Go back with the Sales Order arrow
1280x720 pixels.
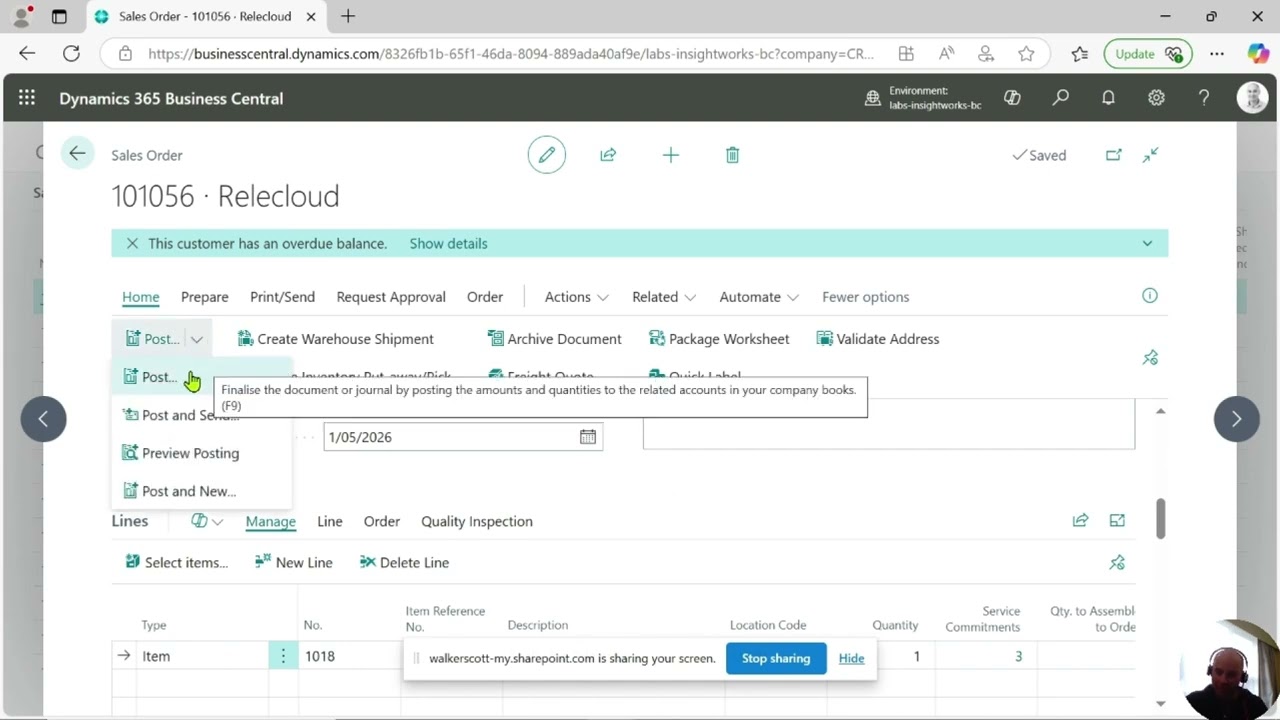[77, 154]
